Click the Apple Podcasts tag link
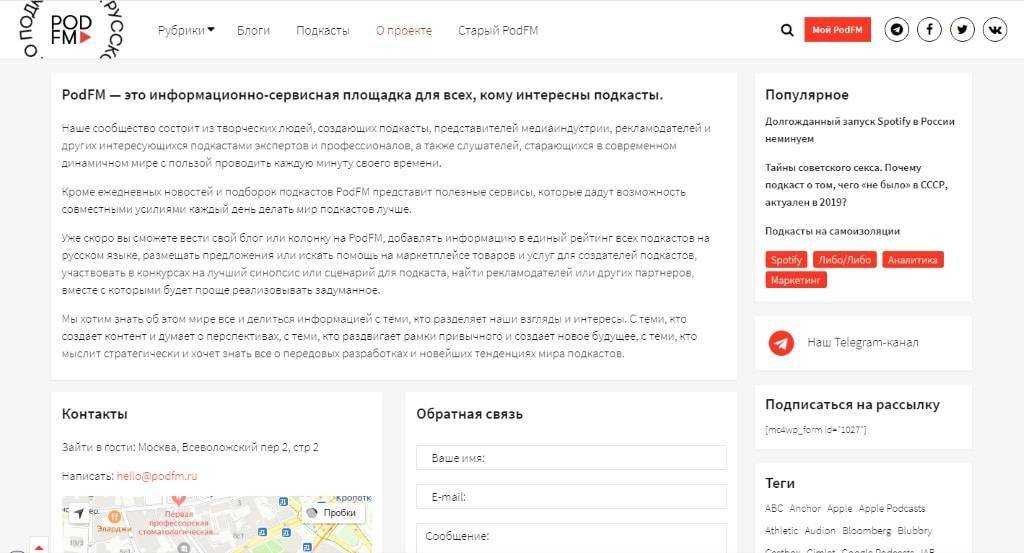Screen dimensions: 1024x553 point(892,508)
